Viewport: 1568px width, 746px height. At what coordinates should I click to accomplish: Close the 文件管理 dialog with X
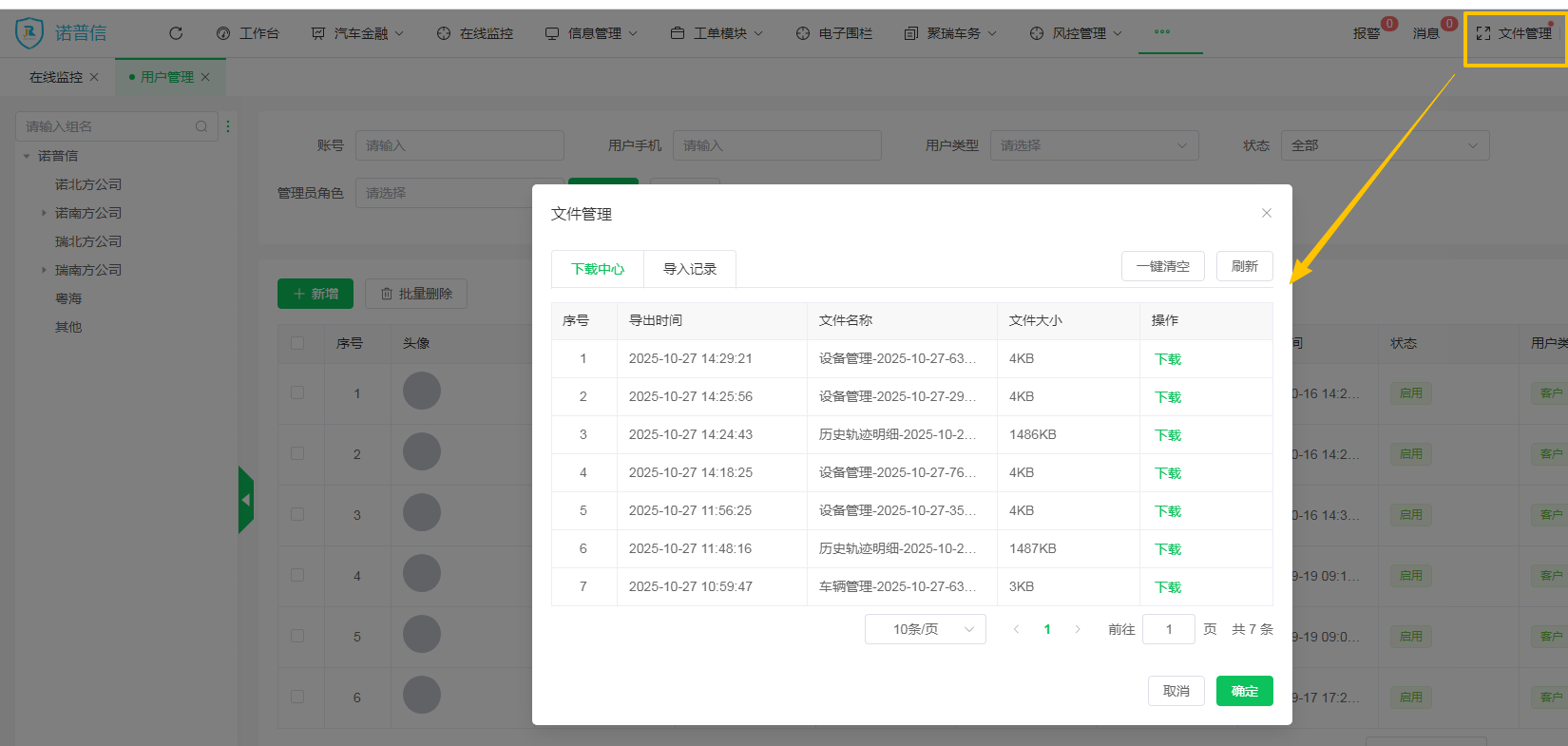(x=1266, y=213)
